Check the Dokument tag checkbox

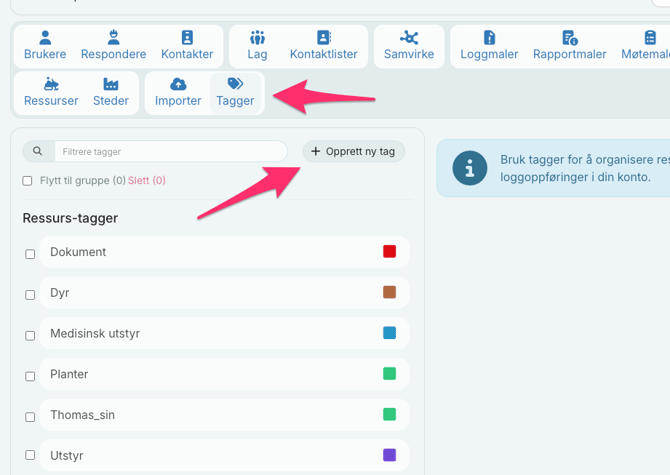[x=30, y=254]
